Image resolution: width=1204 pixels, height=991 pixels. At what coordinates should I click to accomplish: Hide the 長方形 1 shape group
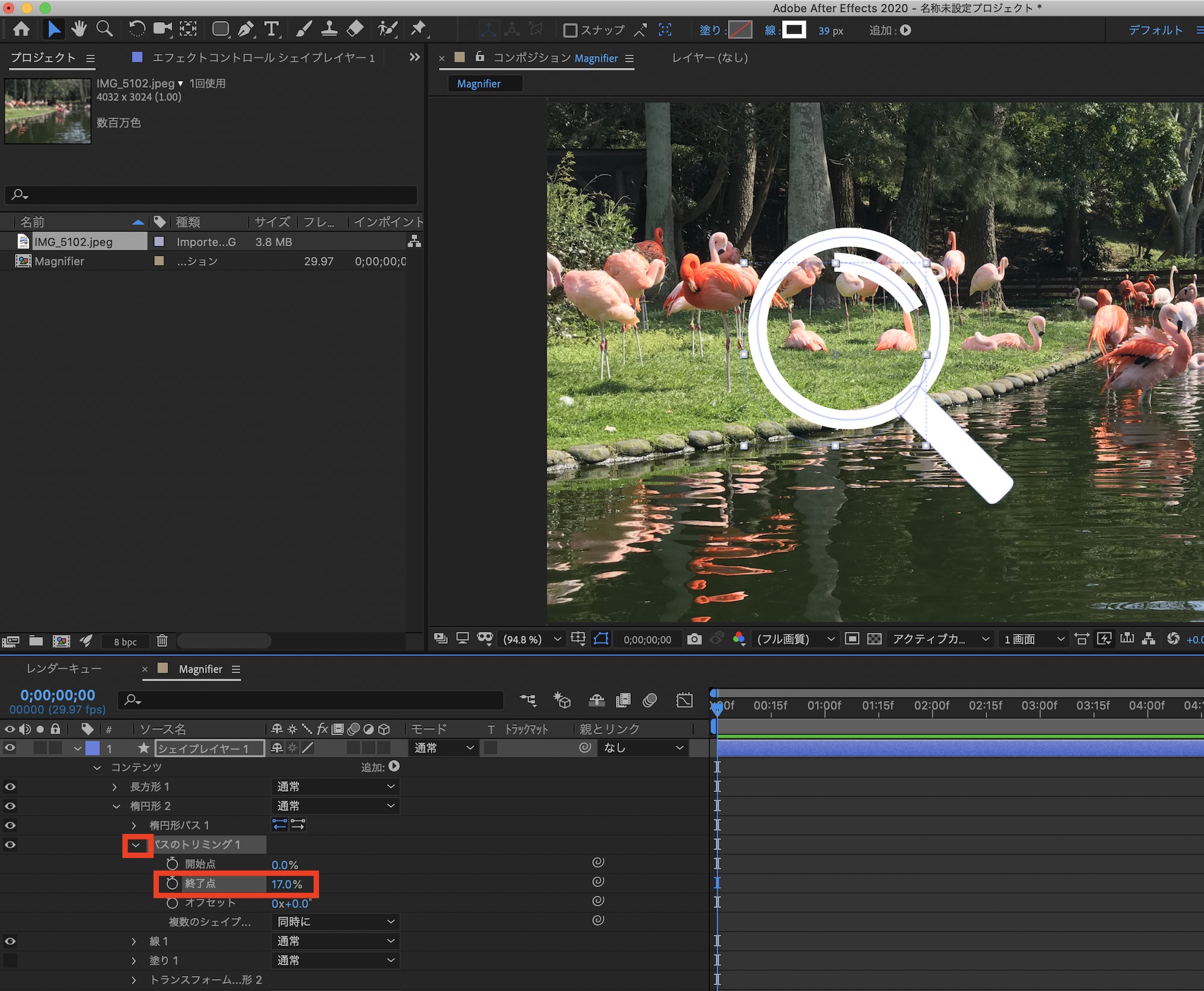pyautogui.click(x=10, y=786)
